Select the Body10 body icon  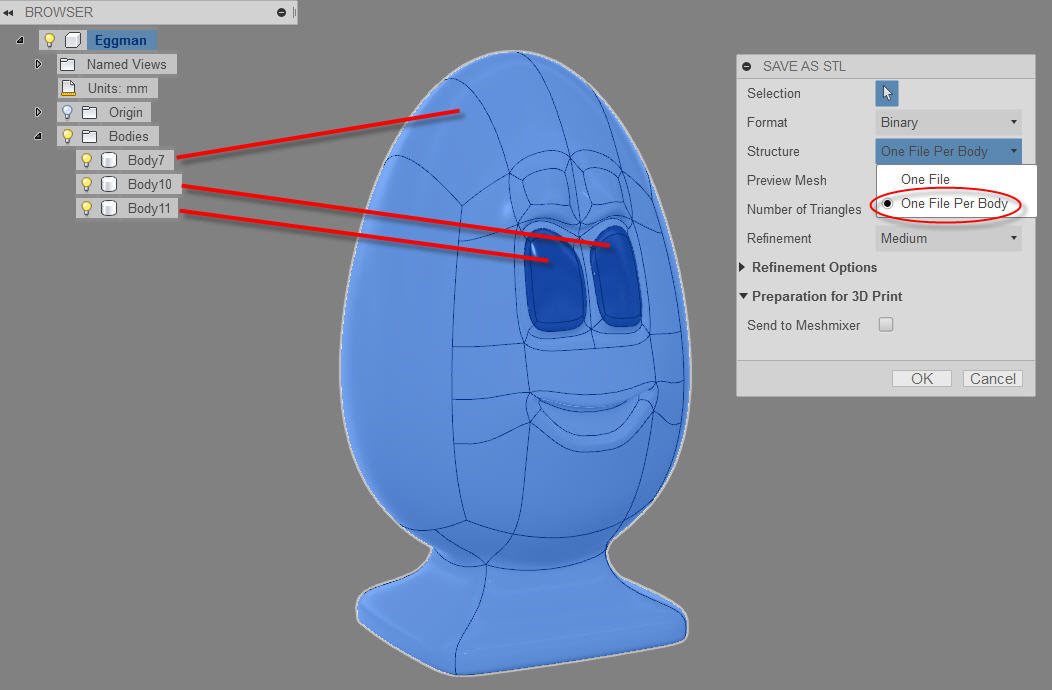point(108,184)
